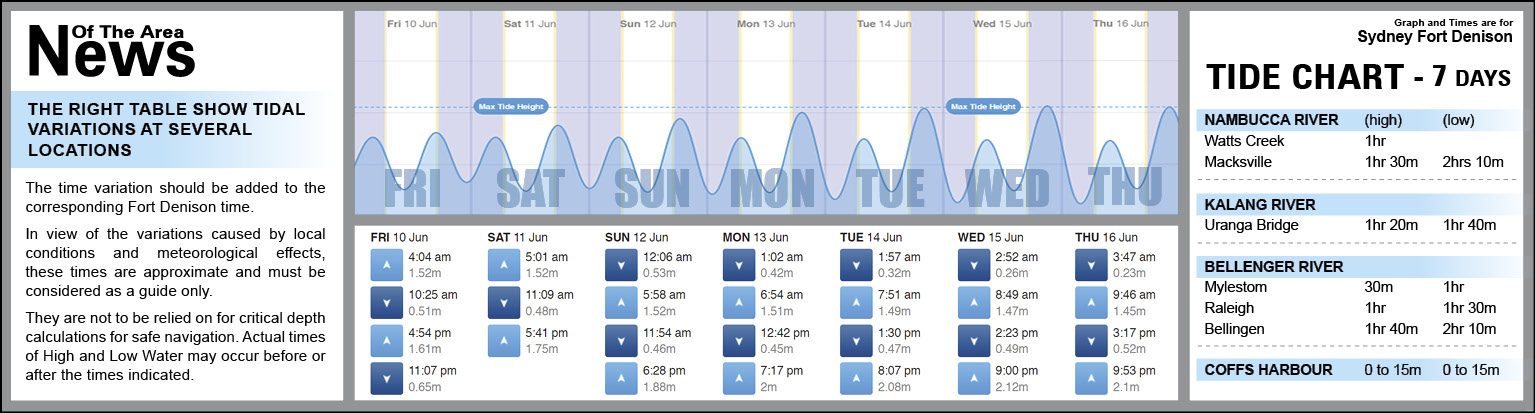1535x413 pixels.
Task: Select the Friday 11:07 pm low tide icon
Action: (387, 379)
